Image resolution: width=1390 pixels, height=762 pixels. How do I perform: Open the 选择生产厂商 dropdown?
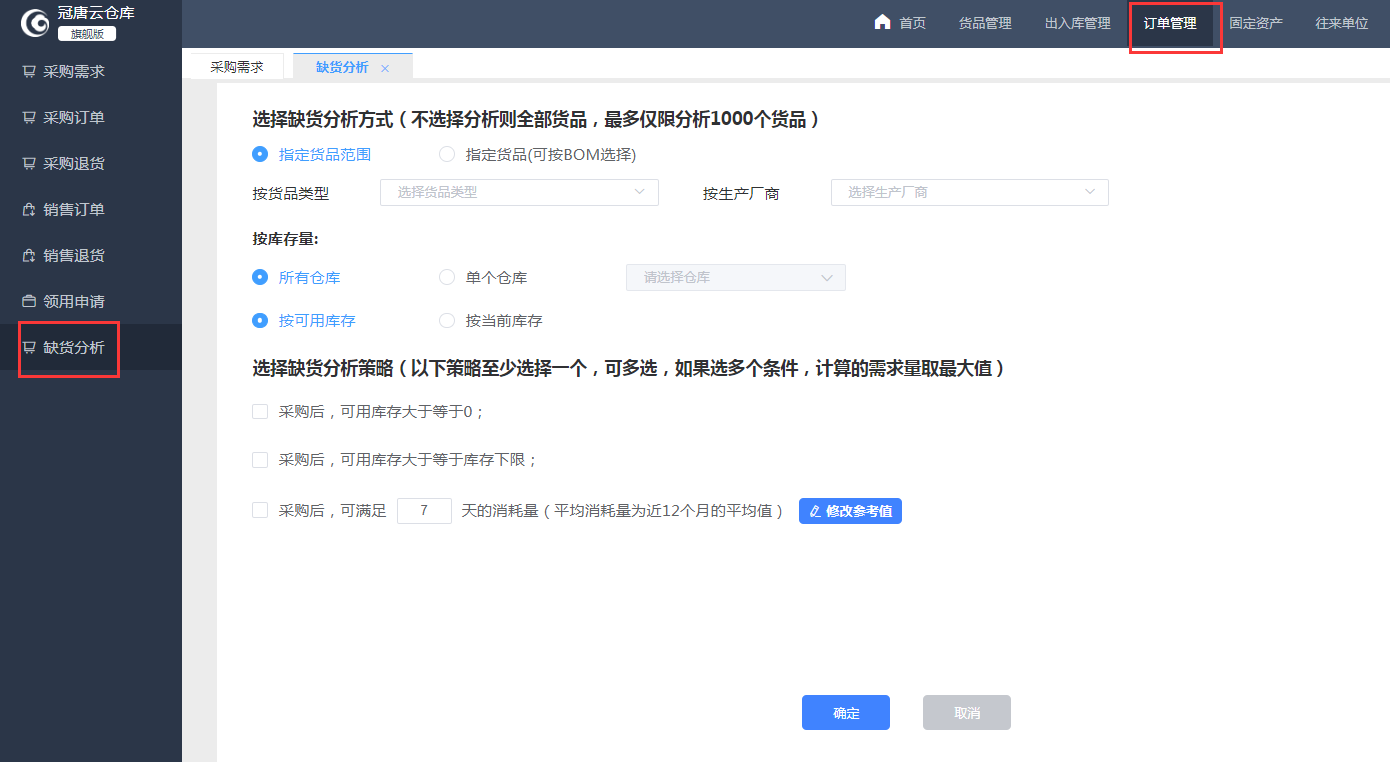[x=970, y=192]
